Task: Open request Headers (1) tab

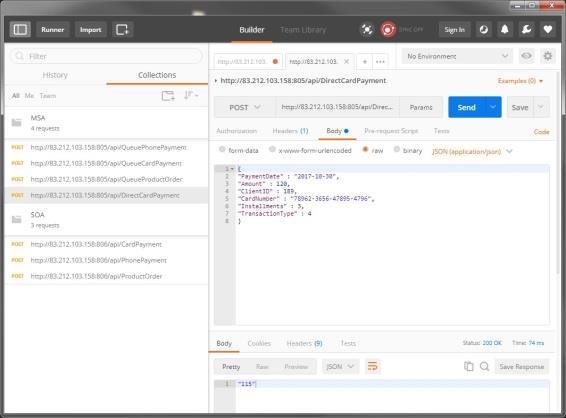Action: point(290,131)
